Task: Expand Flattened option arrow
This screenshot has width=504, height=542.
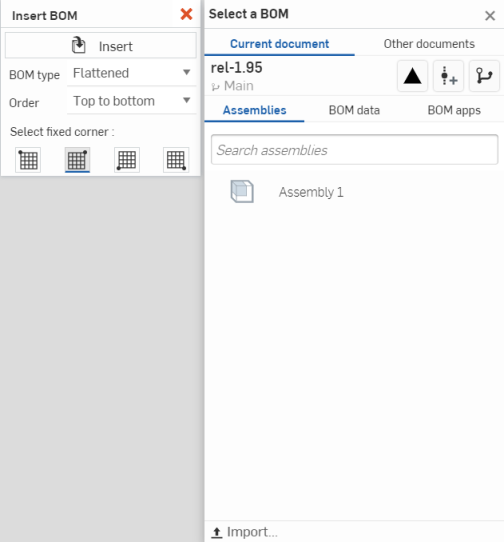Action: click(187, 72)
